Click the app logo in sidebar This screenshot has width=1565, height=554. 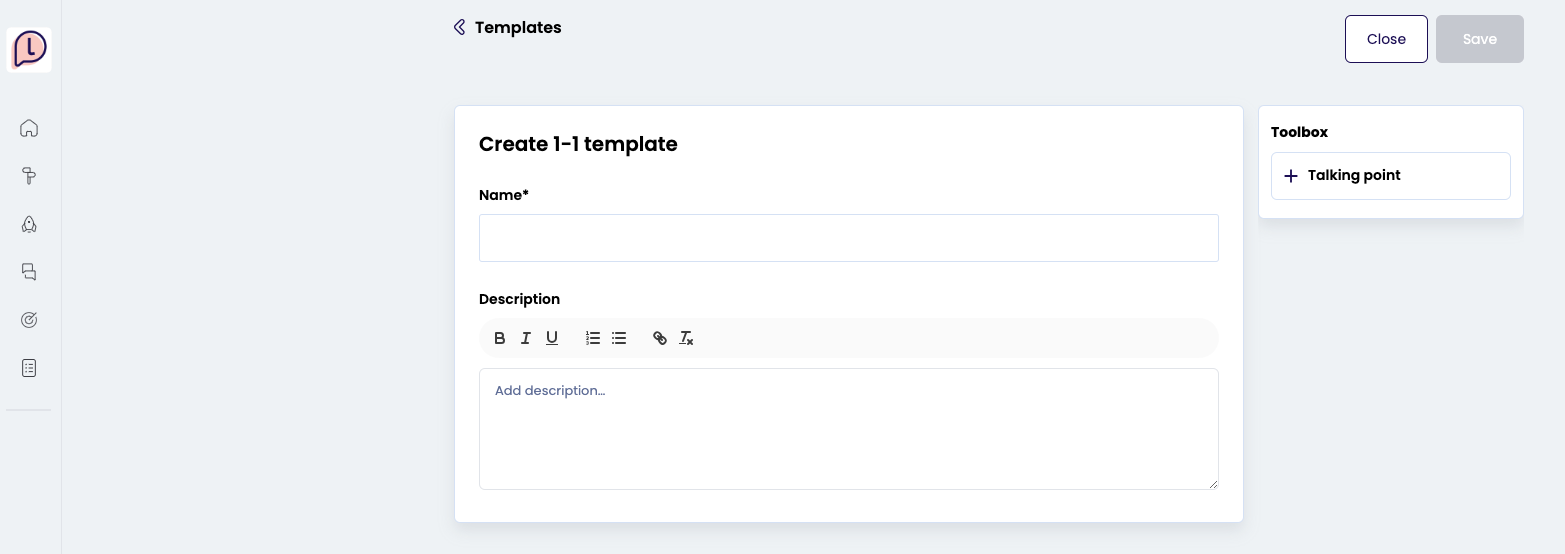click(x=29, y=49)
